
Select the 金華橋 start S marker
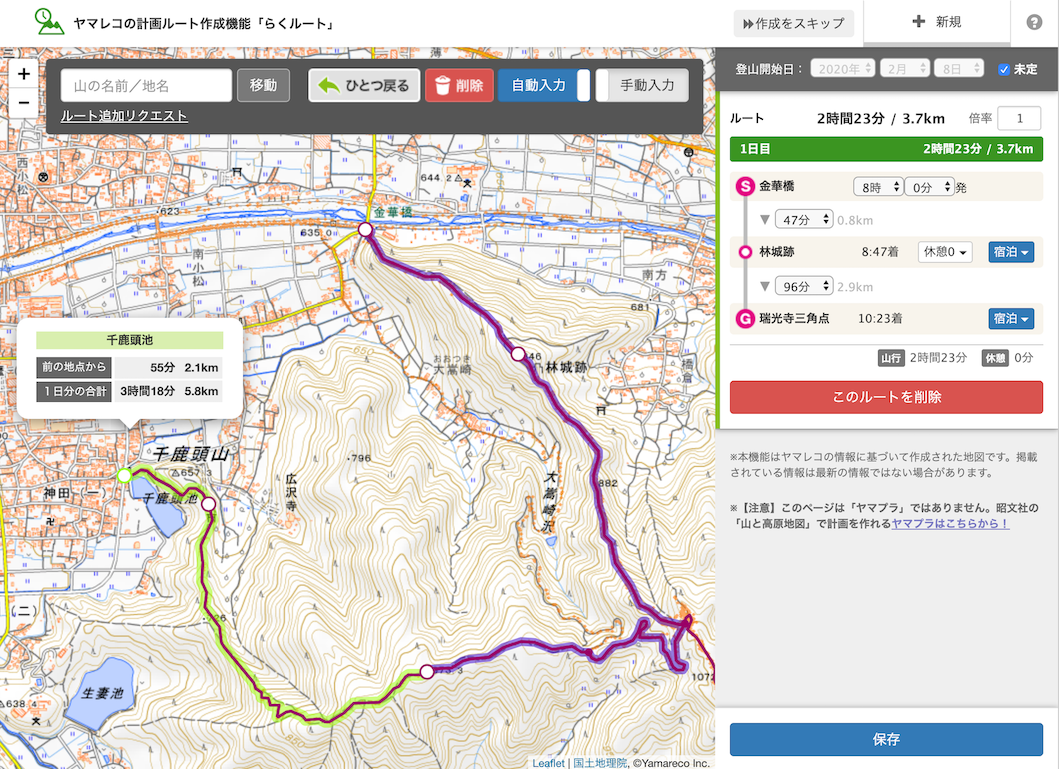(x=745, y=186)
